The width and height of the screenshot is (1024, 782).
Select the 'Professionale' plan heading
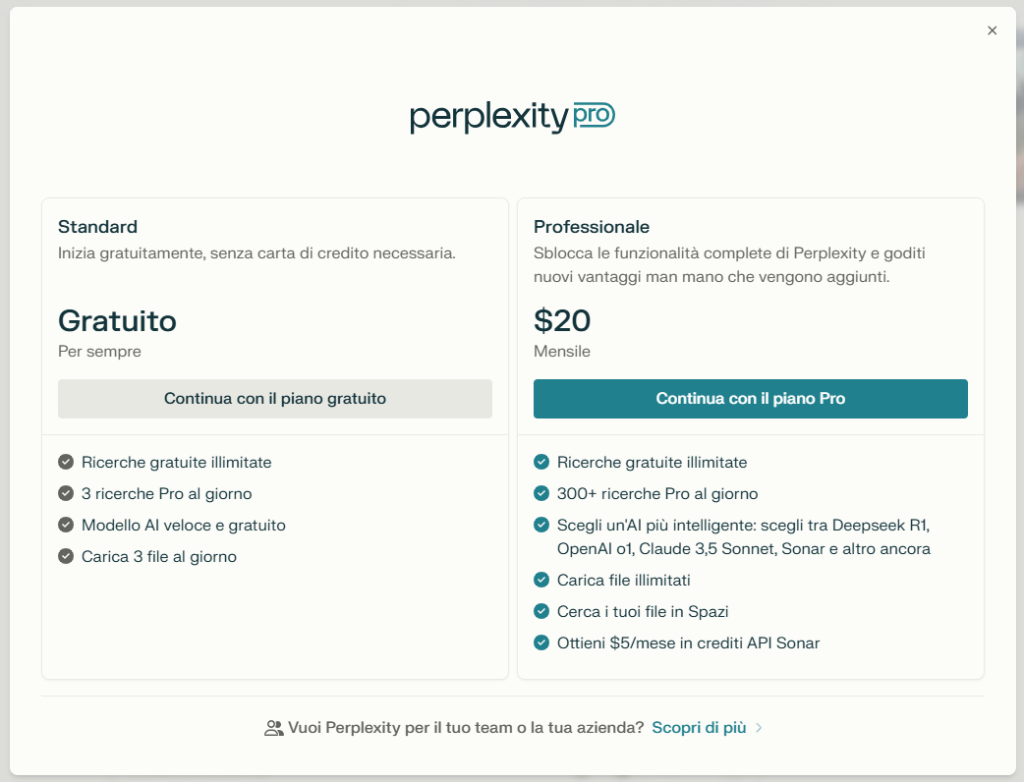click(x=591, y=227)
